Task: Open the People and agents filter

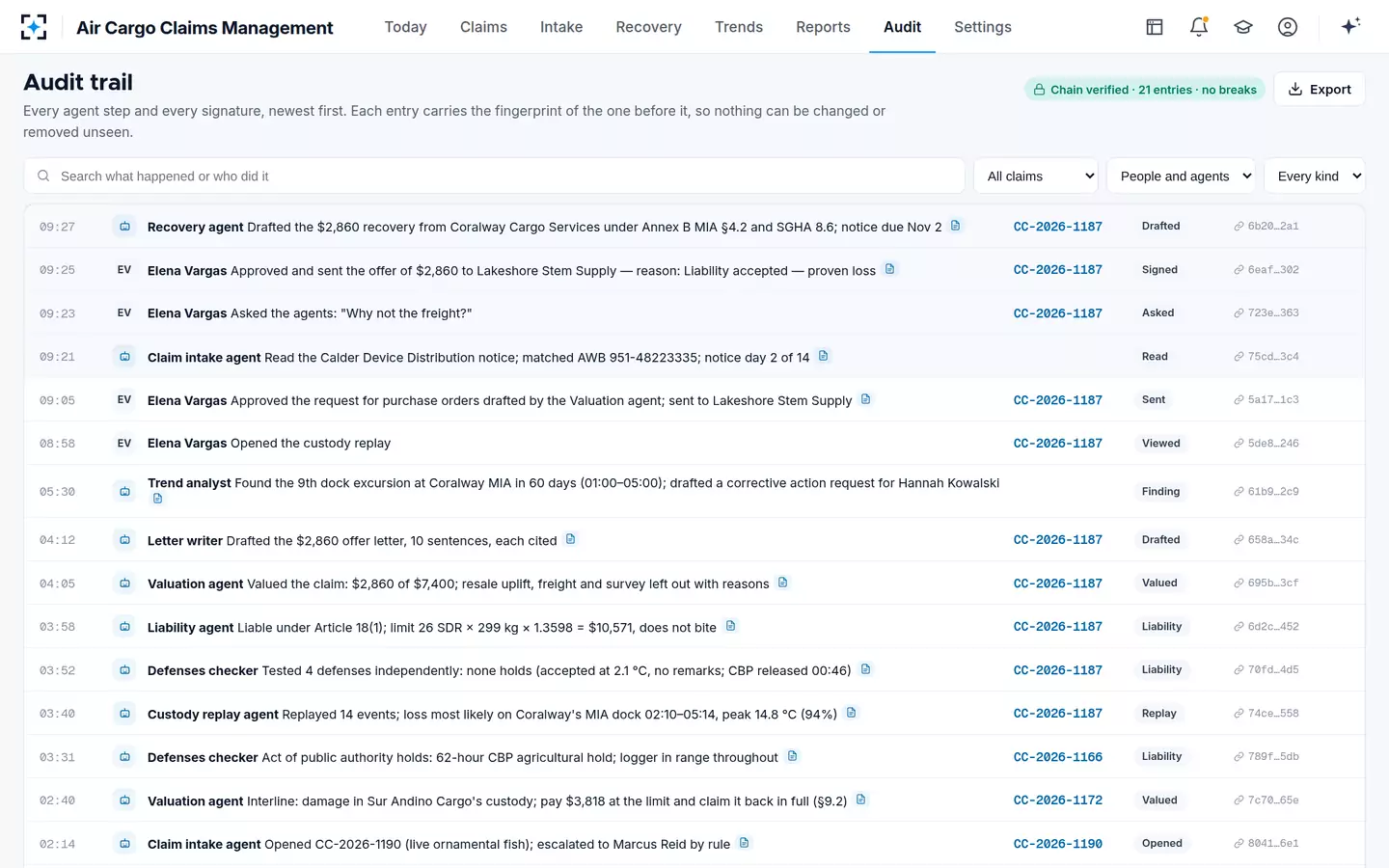Action: (1181, 176)
